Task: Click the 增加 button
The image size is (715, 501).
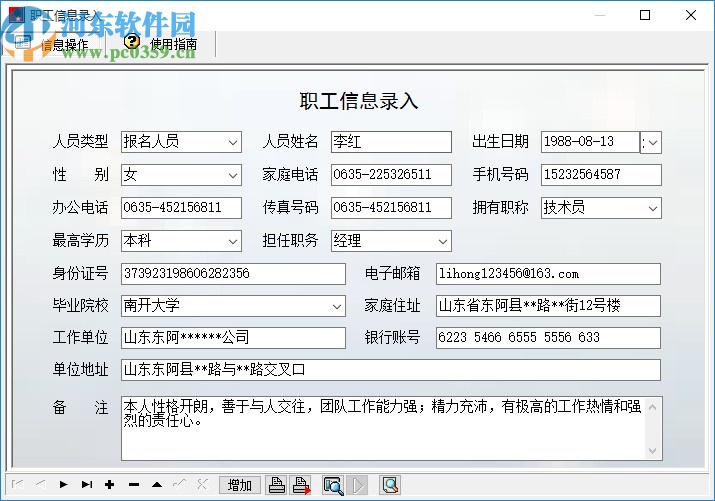Action: [240, 485]
